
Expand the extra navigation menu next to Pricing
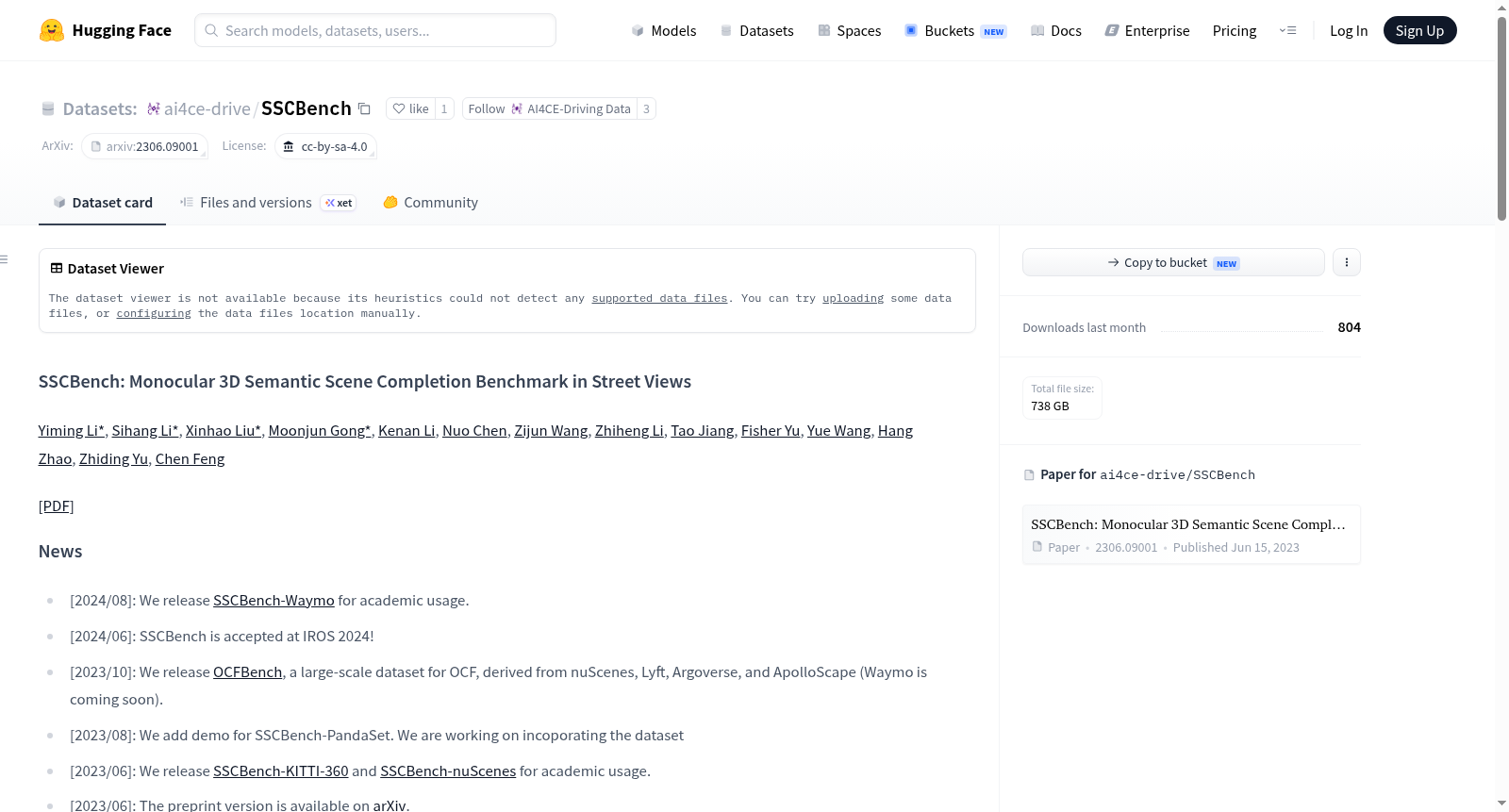point(1287,30)
